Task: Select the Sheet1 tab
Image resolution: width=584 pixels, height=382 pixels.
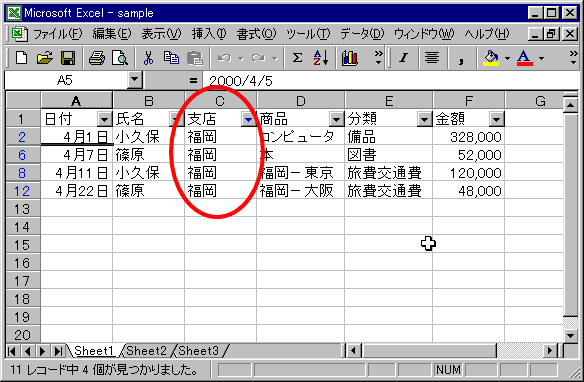Action: [x=93, y=351]
